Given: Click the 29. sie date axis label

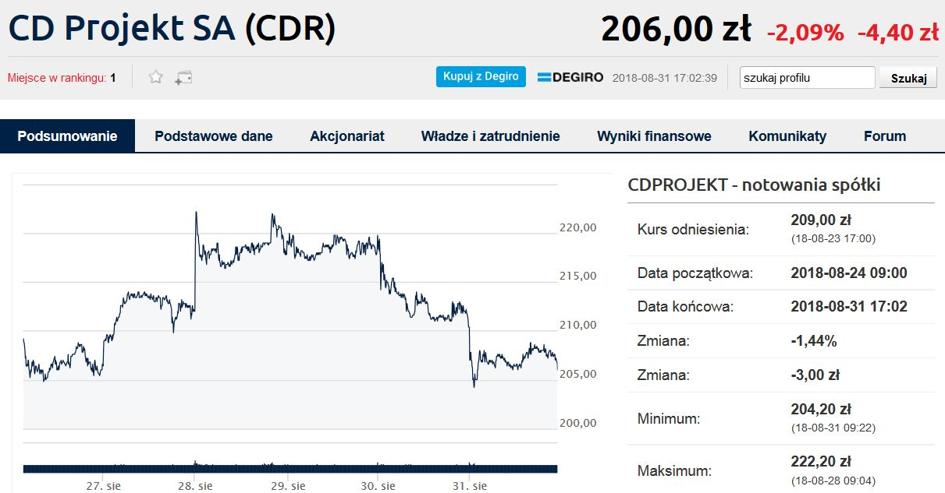Looking at the screenshot, I should tap(287, 486).
